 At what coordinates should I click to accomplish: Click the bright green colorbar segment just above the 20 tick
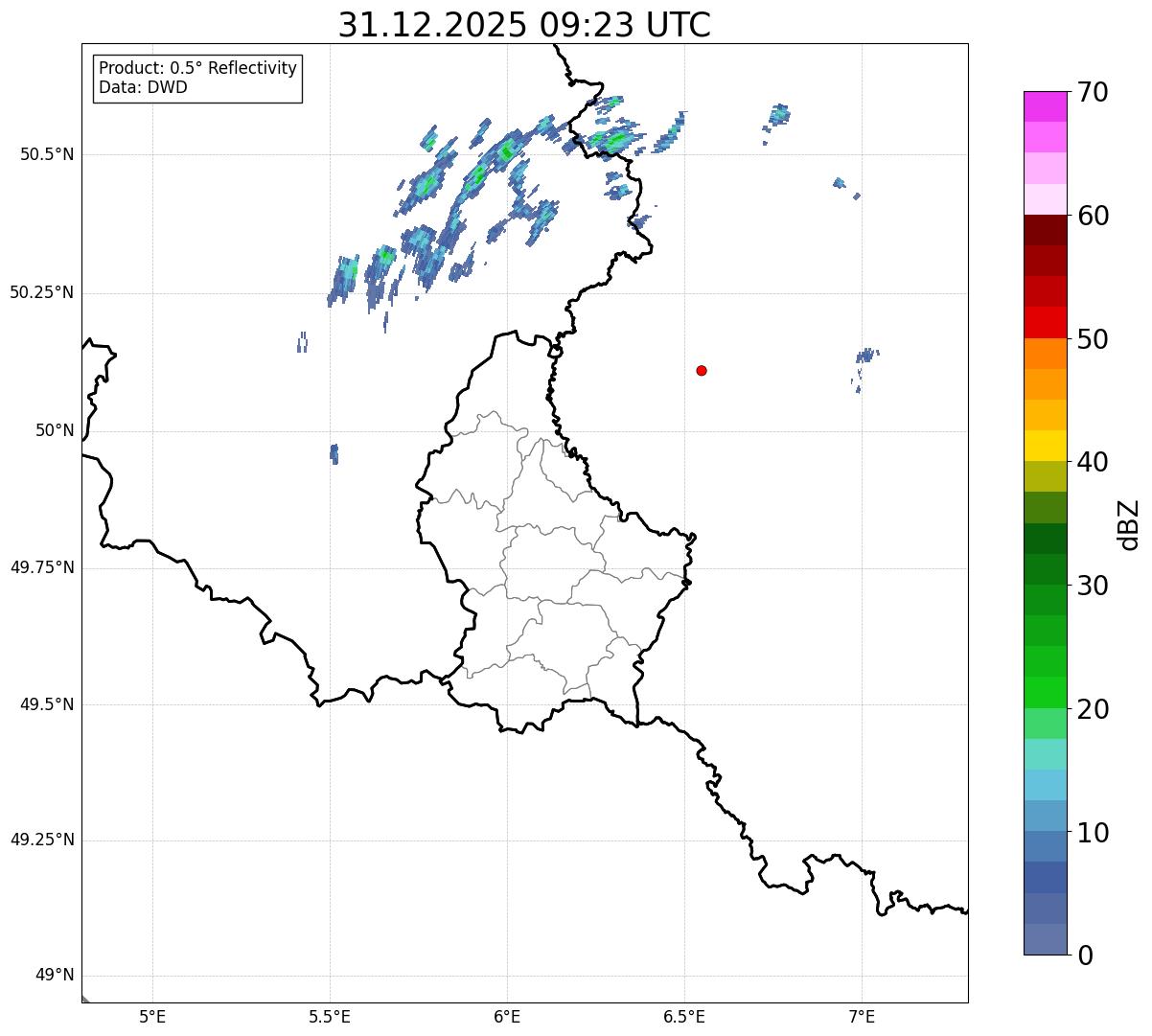tap(1046, 693)
